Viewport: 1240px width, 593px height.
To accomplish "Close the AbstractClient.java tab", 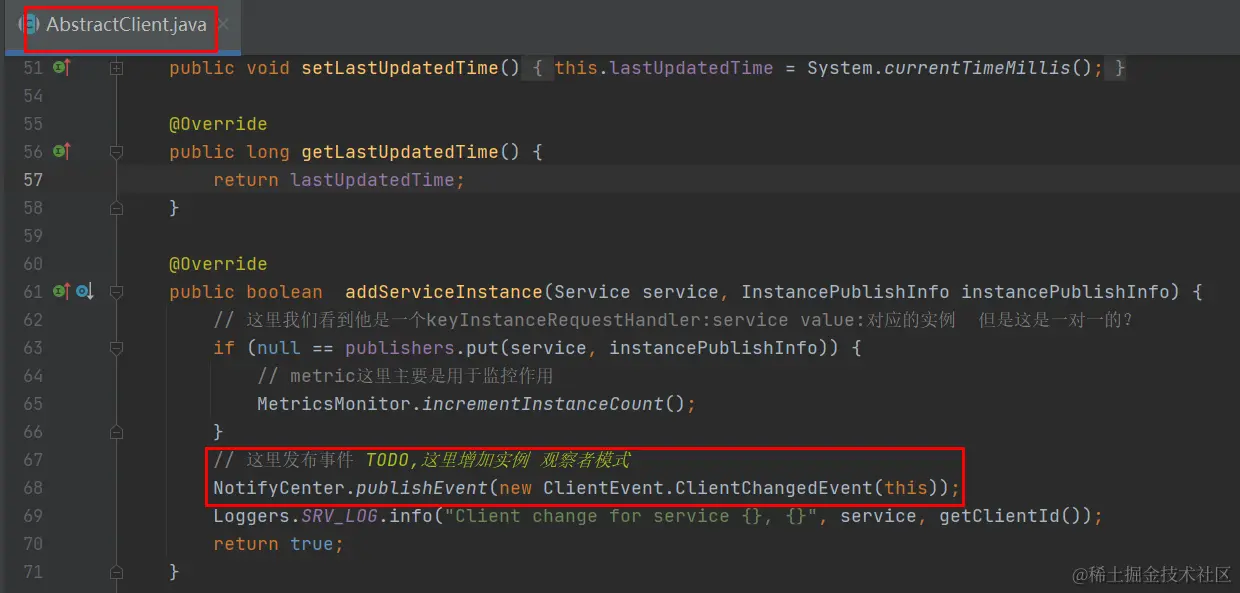I will point(222,24).
